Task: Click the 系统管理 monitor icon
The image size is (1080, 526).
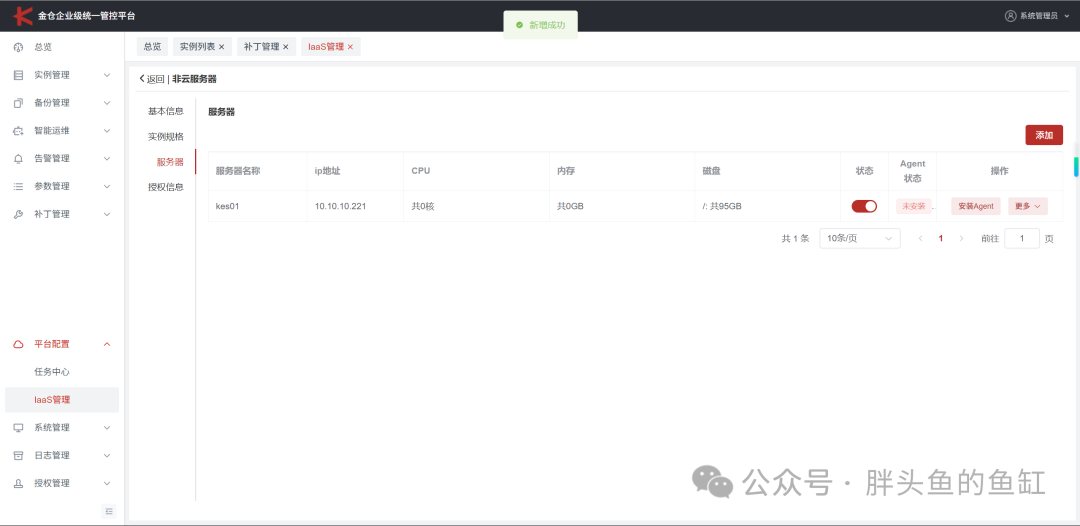Action: pos(19,428)
